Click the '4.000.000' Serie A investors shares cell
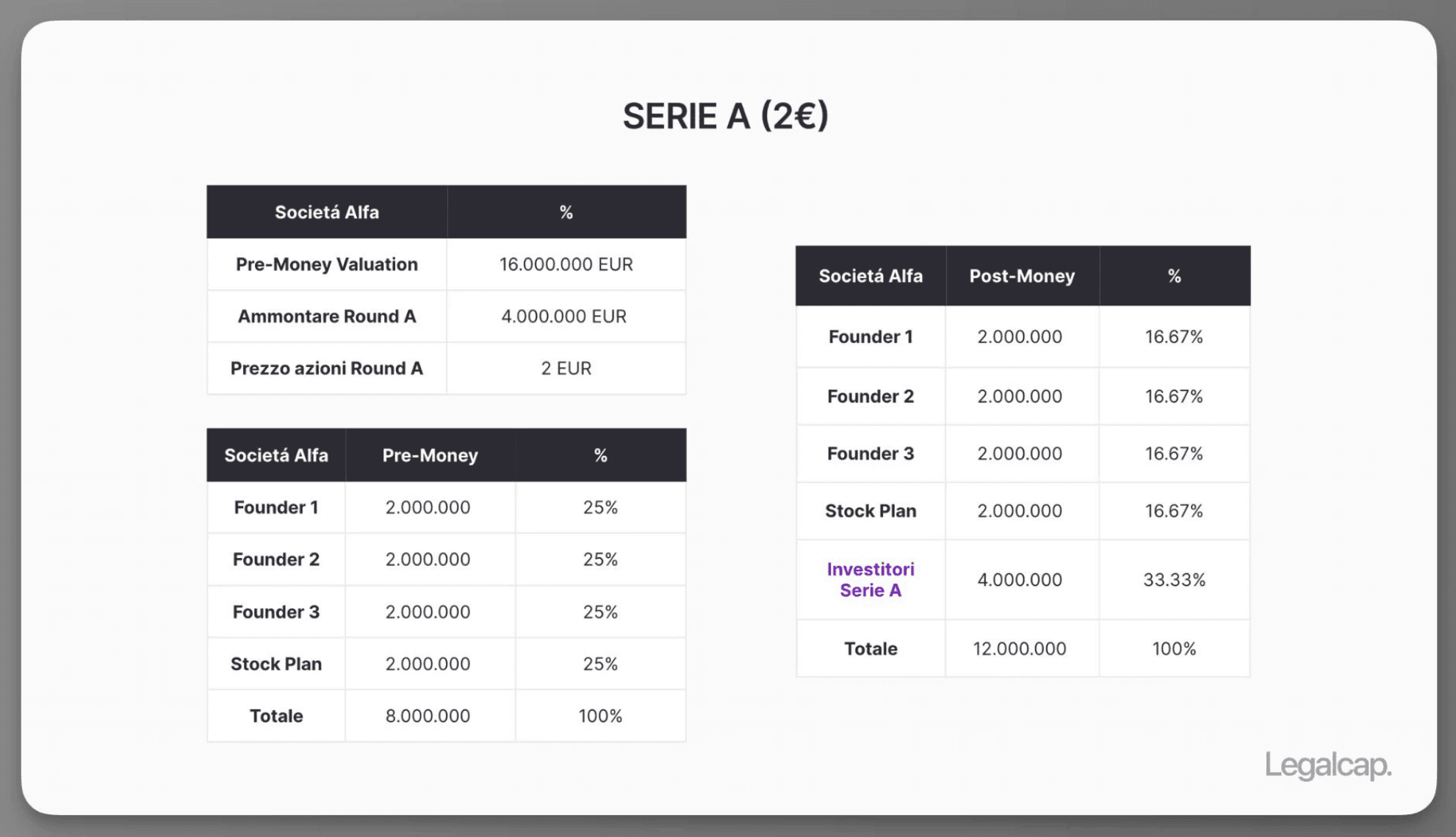 point(1020,580)
